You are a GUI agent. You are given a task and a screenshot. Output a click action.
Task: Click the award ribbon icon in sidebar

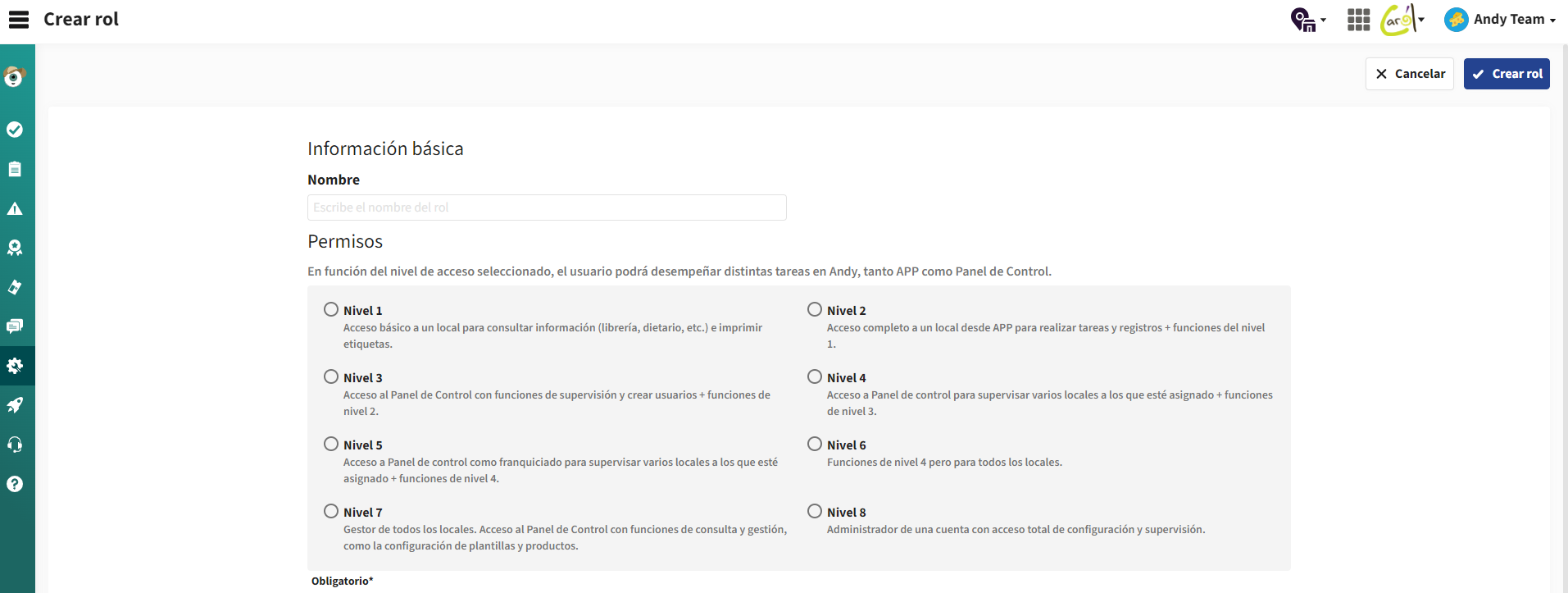15,248
